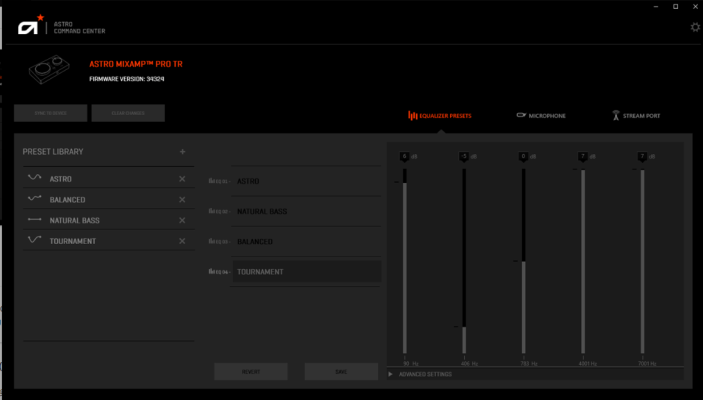Click the 7001 Hz band slider

[x=642, y=261]
